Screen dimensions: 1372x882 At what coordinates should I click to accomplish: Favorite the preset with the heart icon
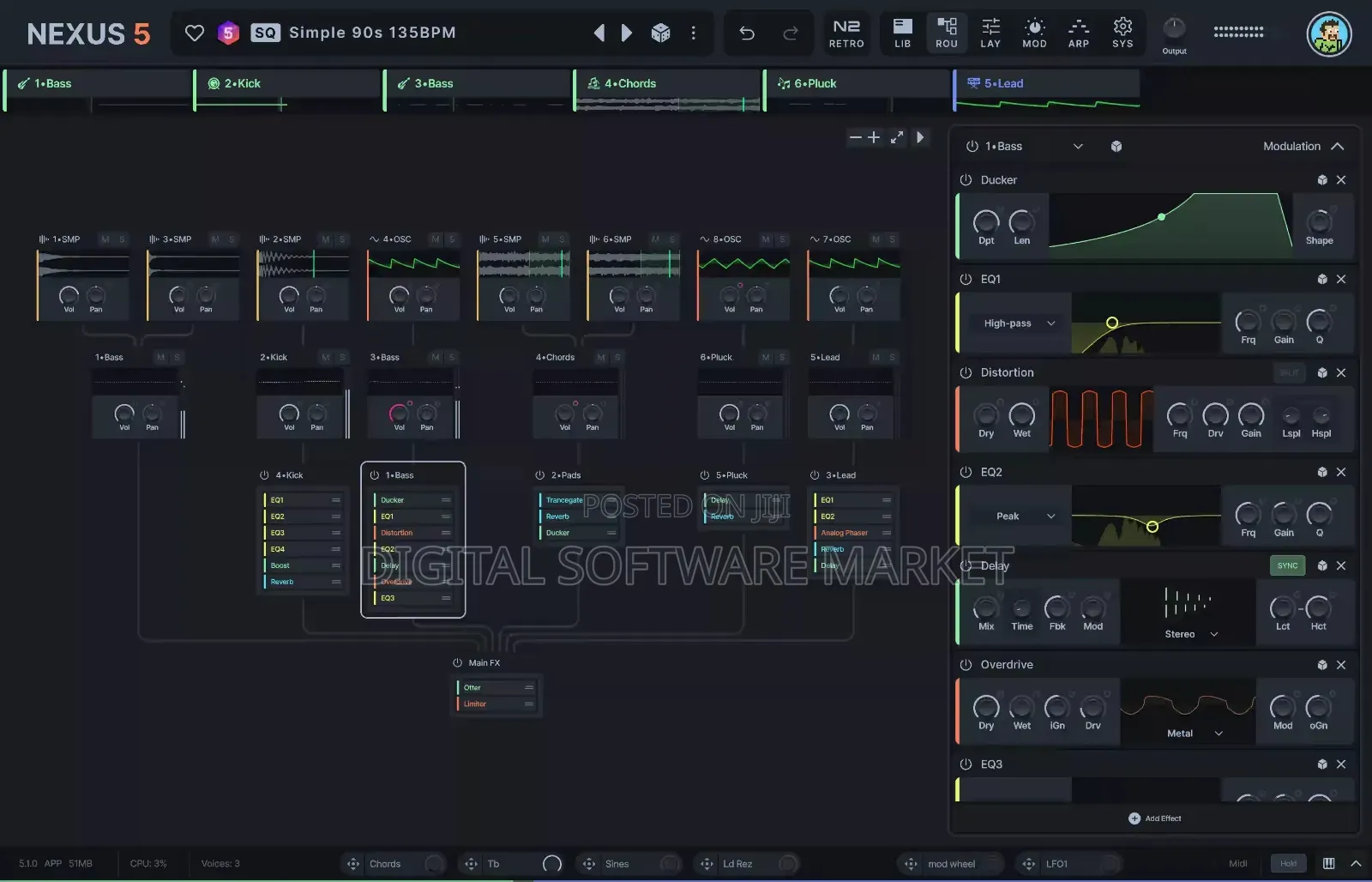(x=195, y=33)
